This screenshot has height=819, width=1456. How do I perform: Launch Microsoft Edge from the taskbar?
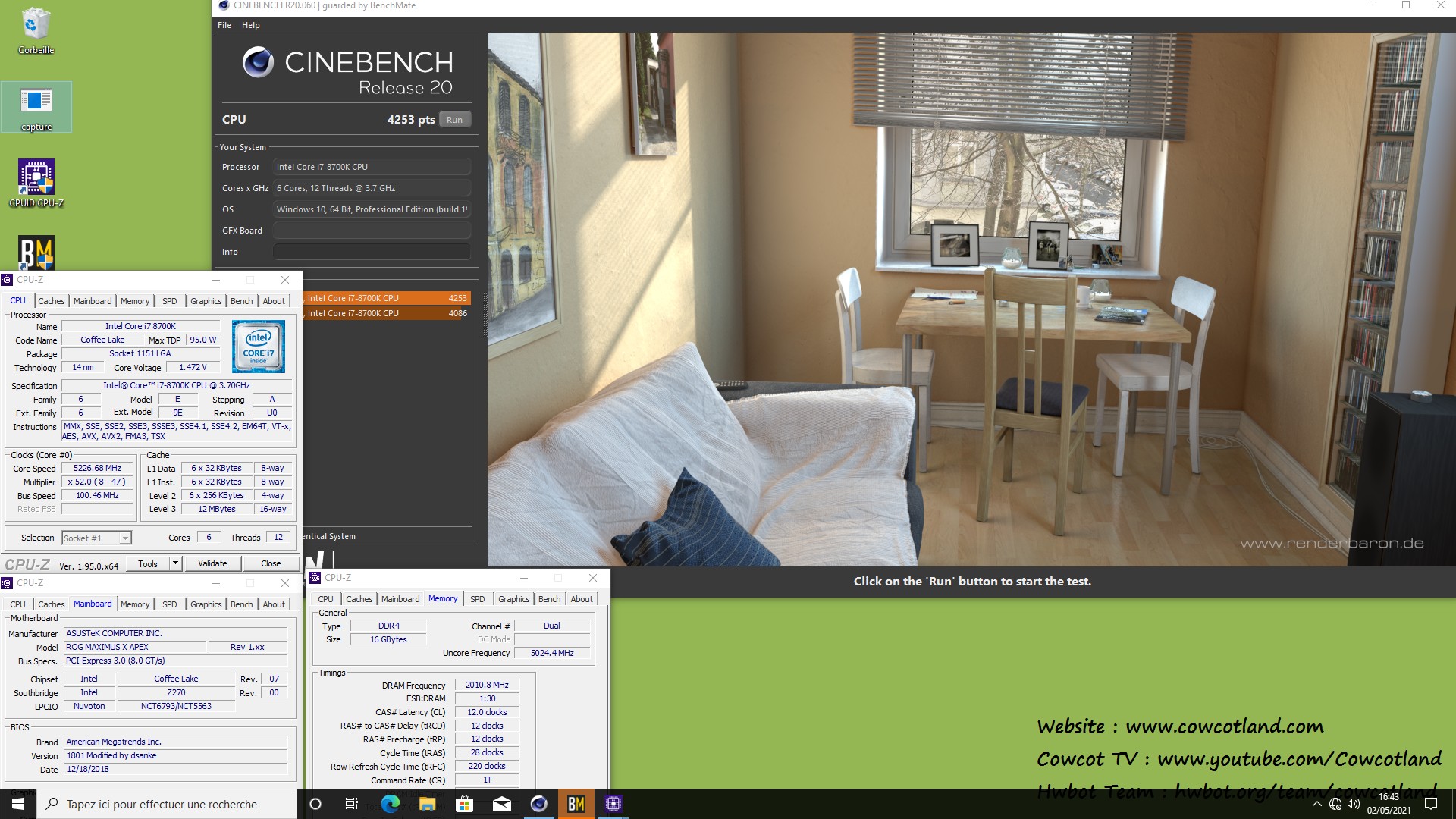[391, 804]
